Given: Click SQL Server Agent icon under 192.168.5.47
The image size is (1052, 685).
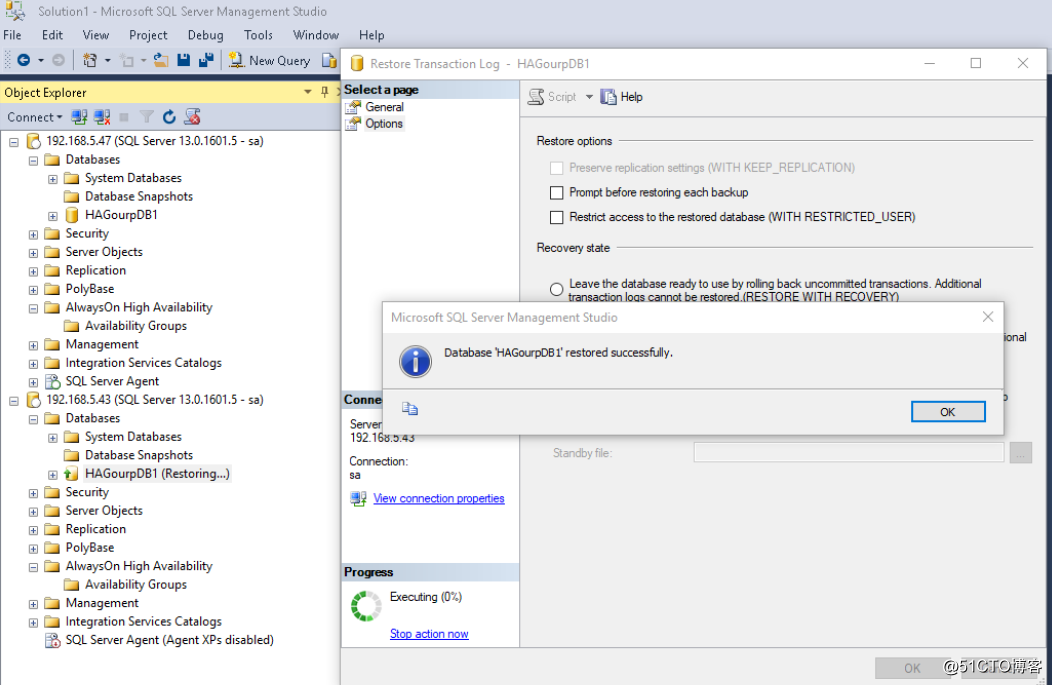Looking at the screenshot, I should (x=52, y=381).
